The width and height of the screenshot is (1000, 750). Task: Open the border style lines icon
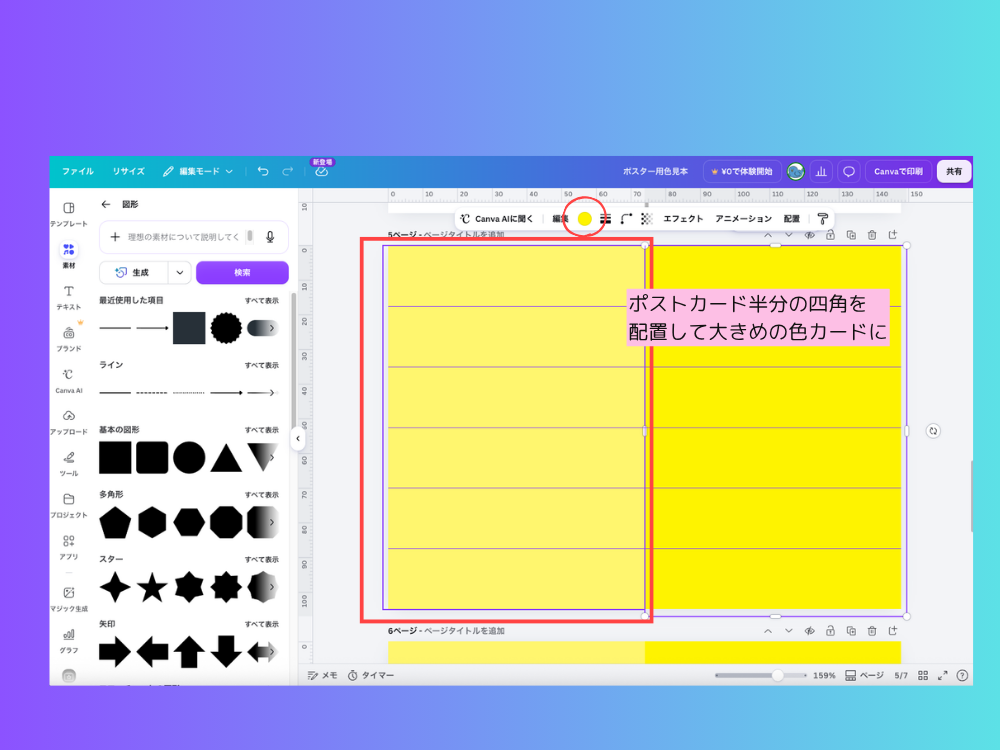(x=606, y=219)
